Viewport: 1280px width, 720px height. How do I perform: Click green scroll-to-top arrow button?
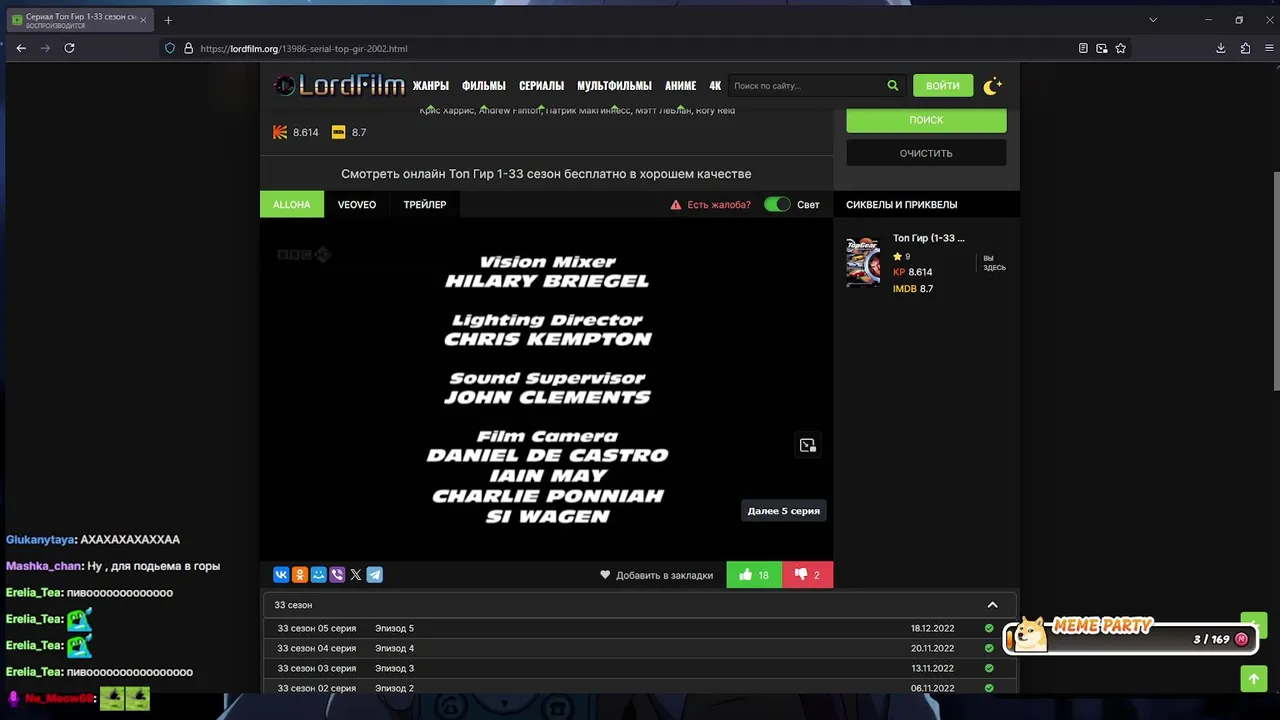click(1254, 679)
